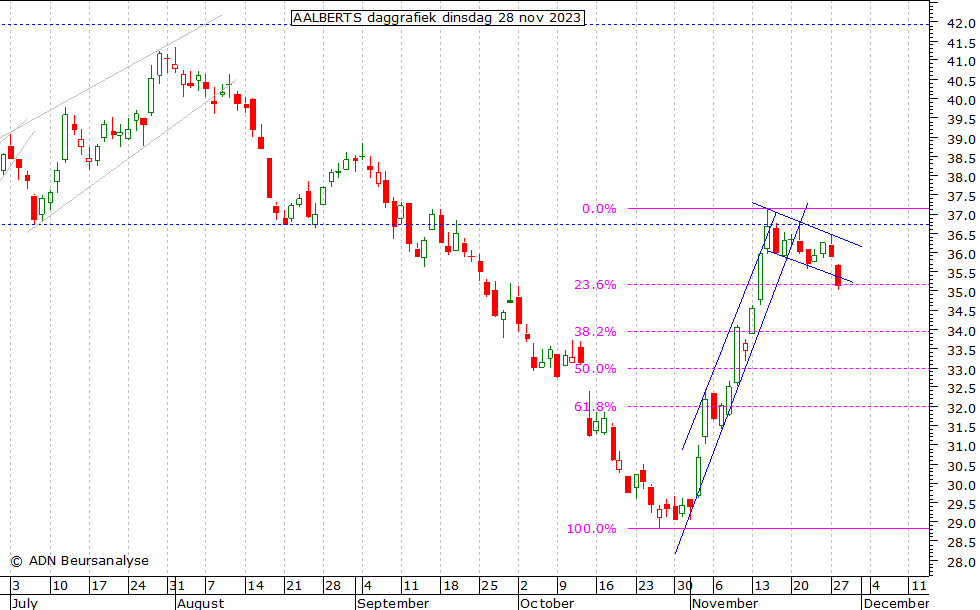Viewport: 980px width, 610px height.
Task: Click the 30.0 price axis value
Action: (961, 486)
